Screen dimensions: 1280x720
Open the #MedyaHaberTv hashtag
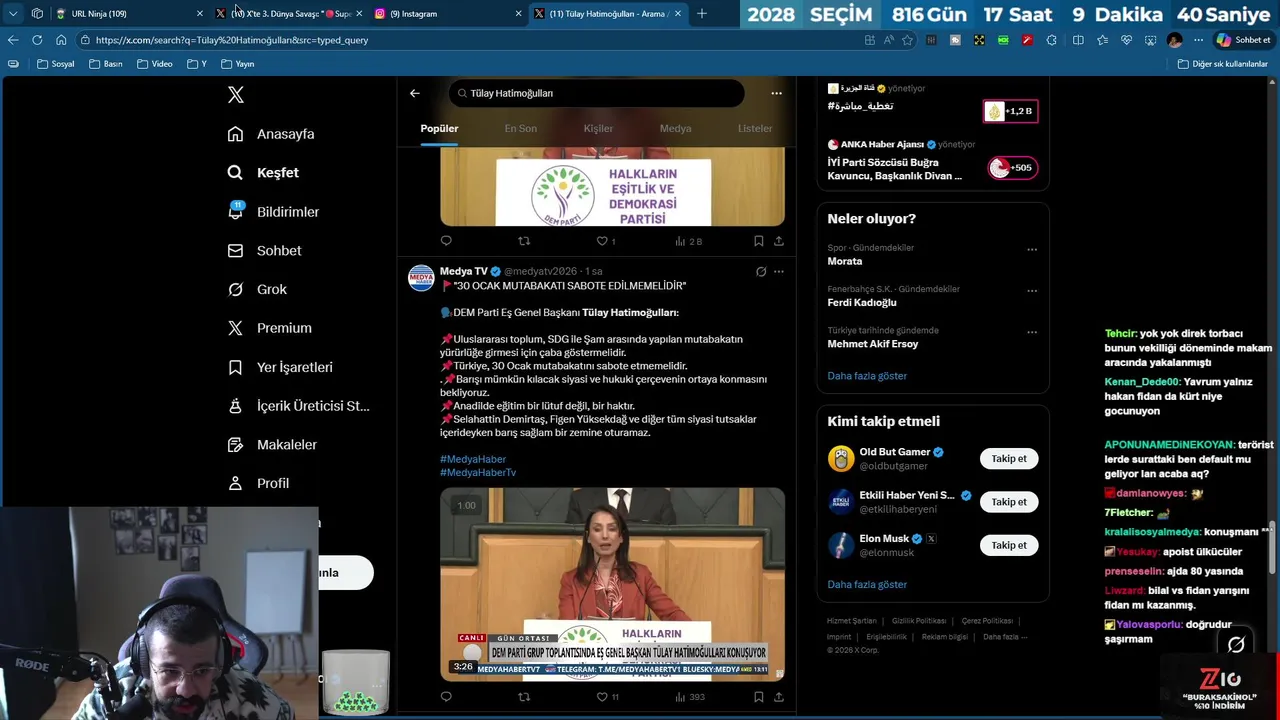coord(478,472)
